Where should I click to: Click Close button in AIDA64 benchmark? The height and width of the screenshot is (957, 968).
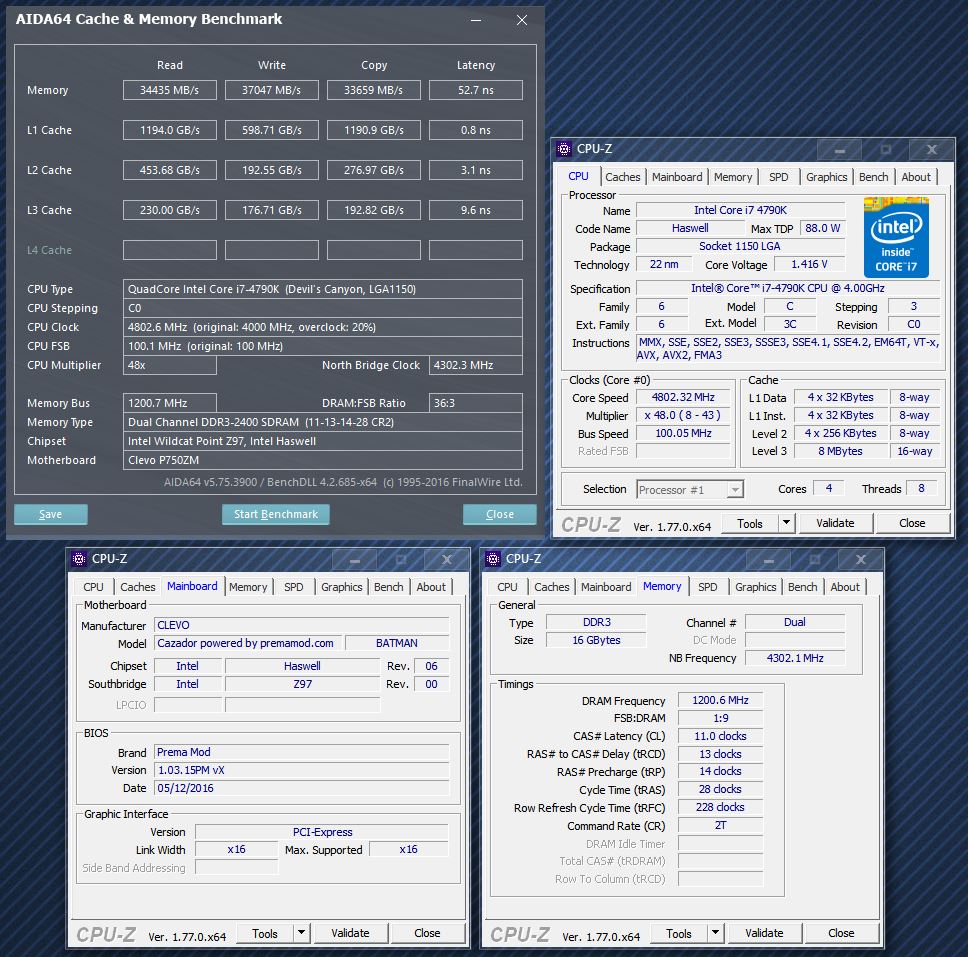tap(499, 514)
